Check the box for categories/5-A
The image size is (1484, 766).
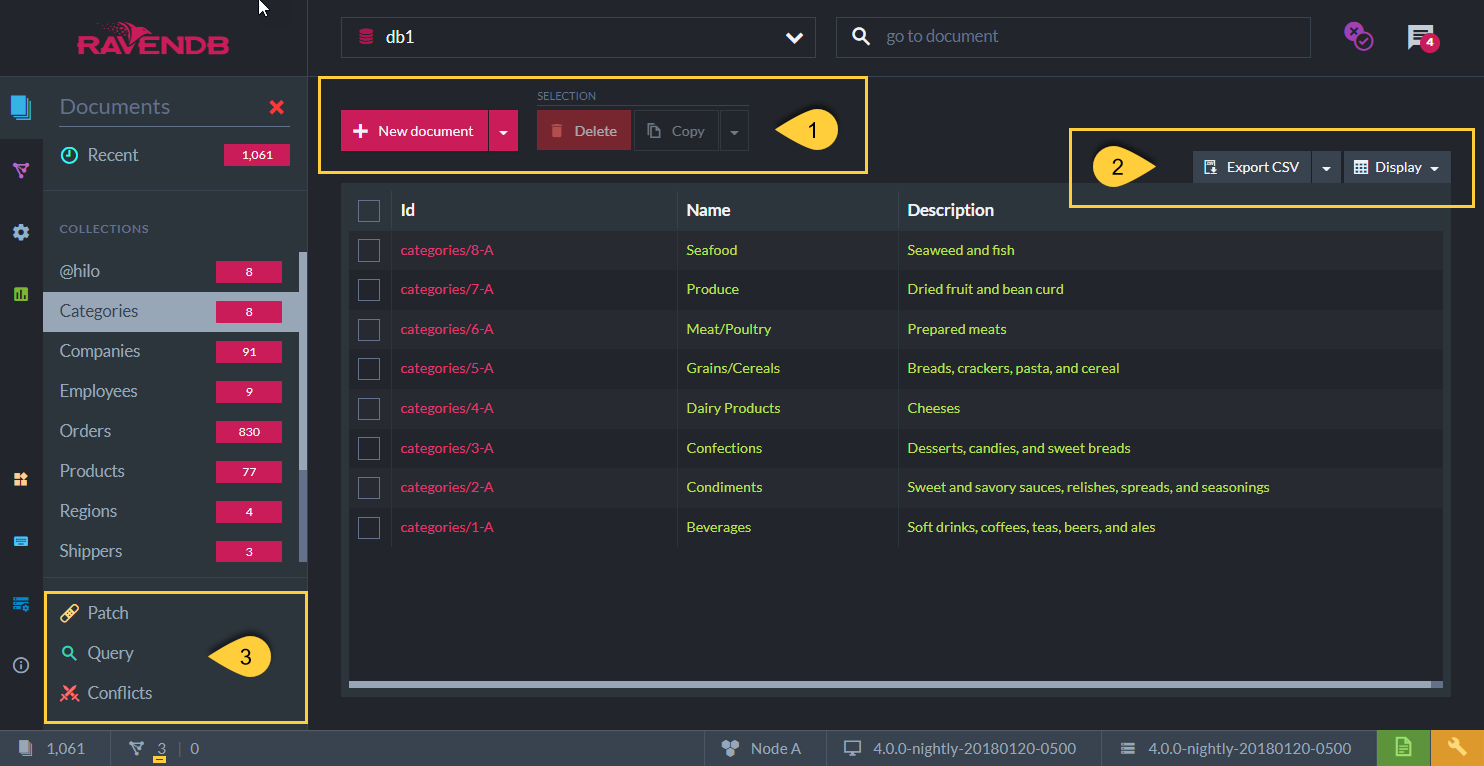tap(369, 369)
